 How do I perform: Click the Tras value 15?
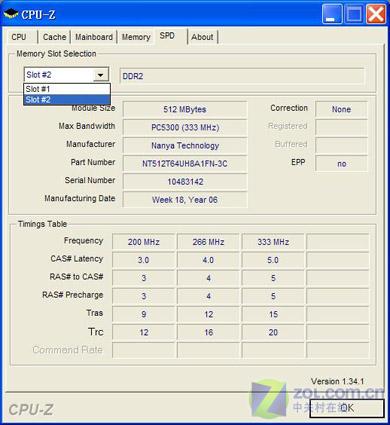tap(273, 314)
